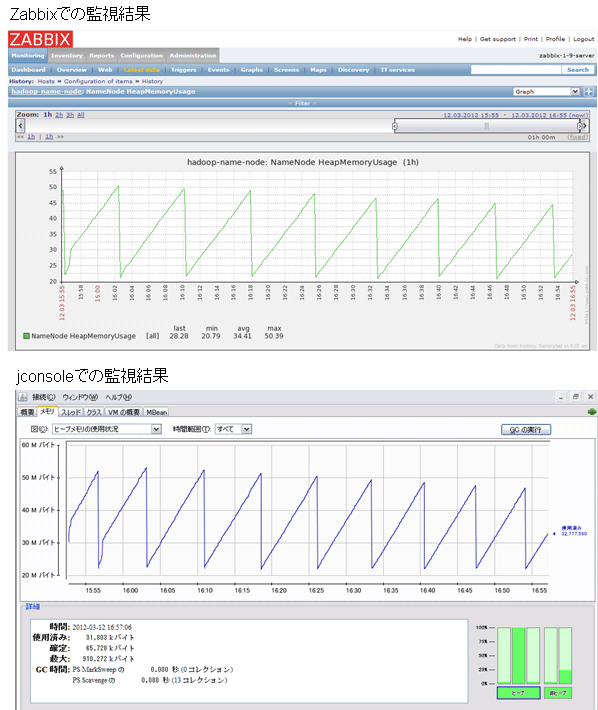This screenshot has height=710, width=598.
Task: Click the hadoop-name-node host link
Action: click(47, 91)
